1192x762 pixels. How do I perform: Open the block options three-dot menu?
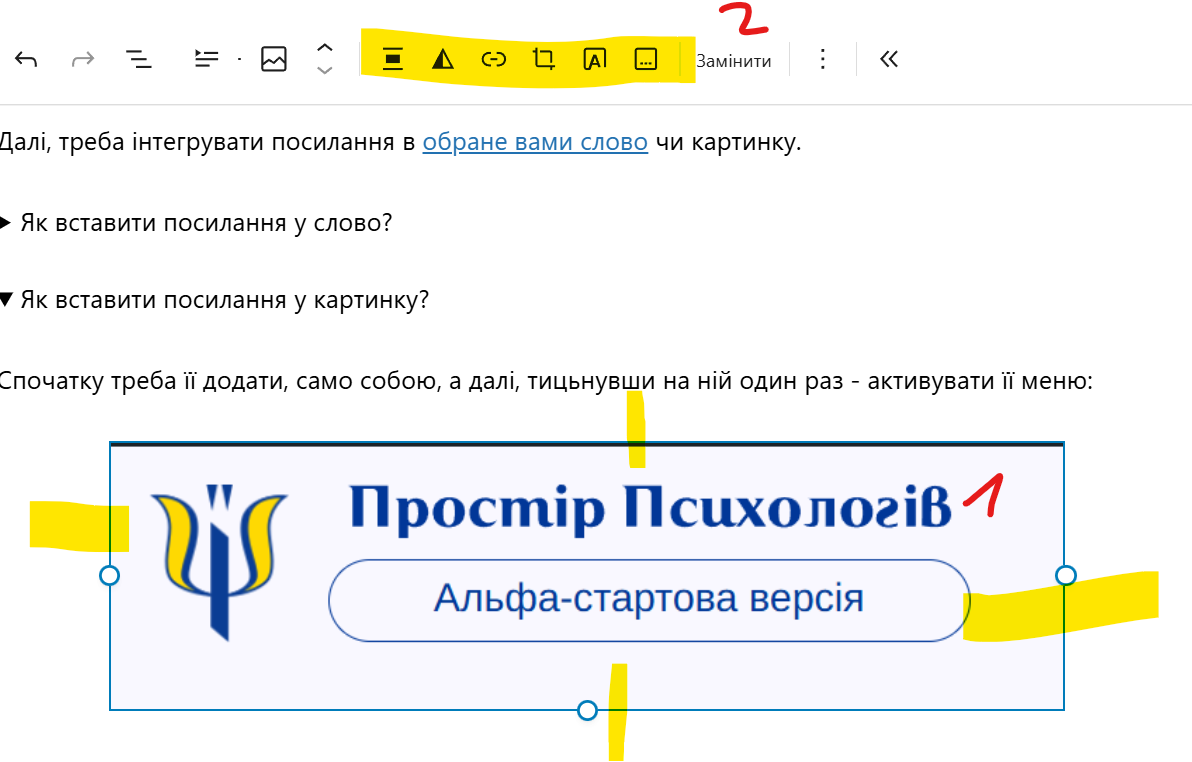click(x=822, y=60)
